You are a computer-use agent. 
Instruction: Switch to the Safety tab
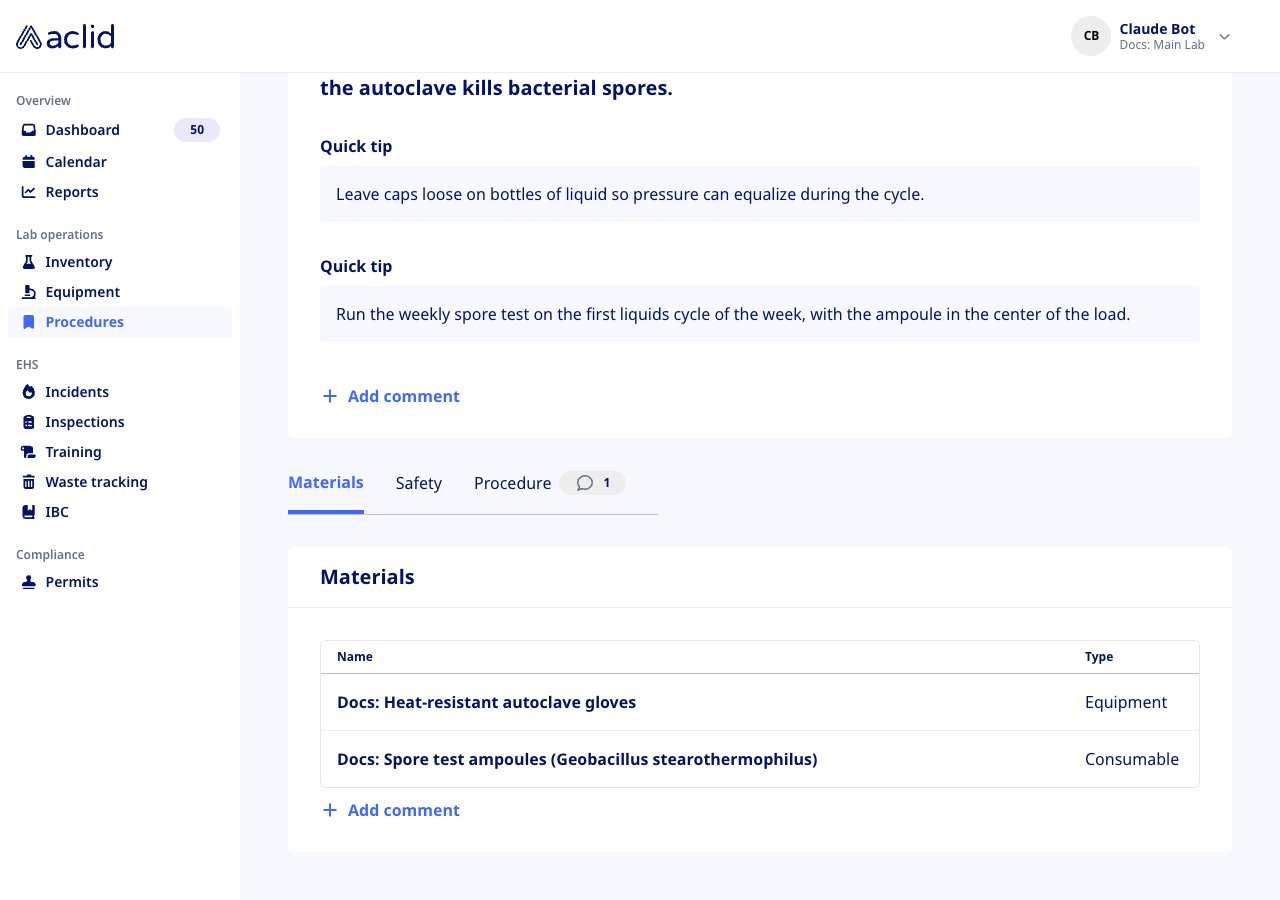tap(419, 483)
